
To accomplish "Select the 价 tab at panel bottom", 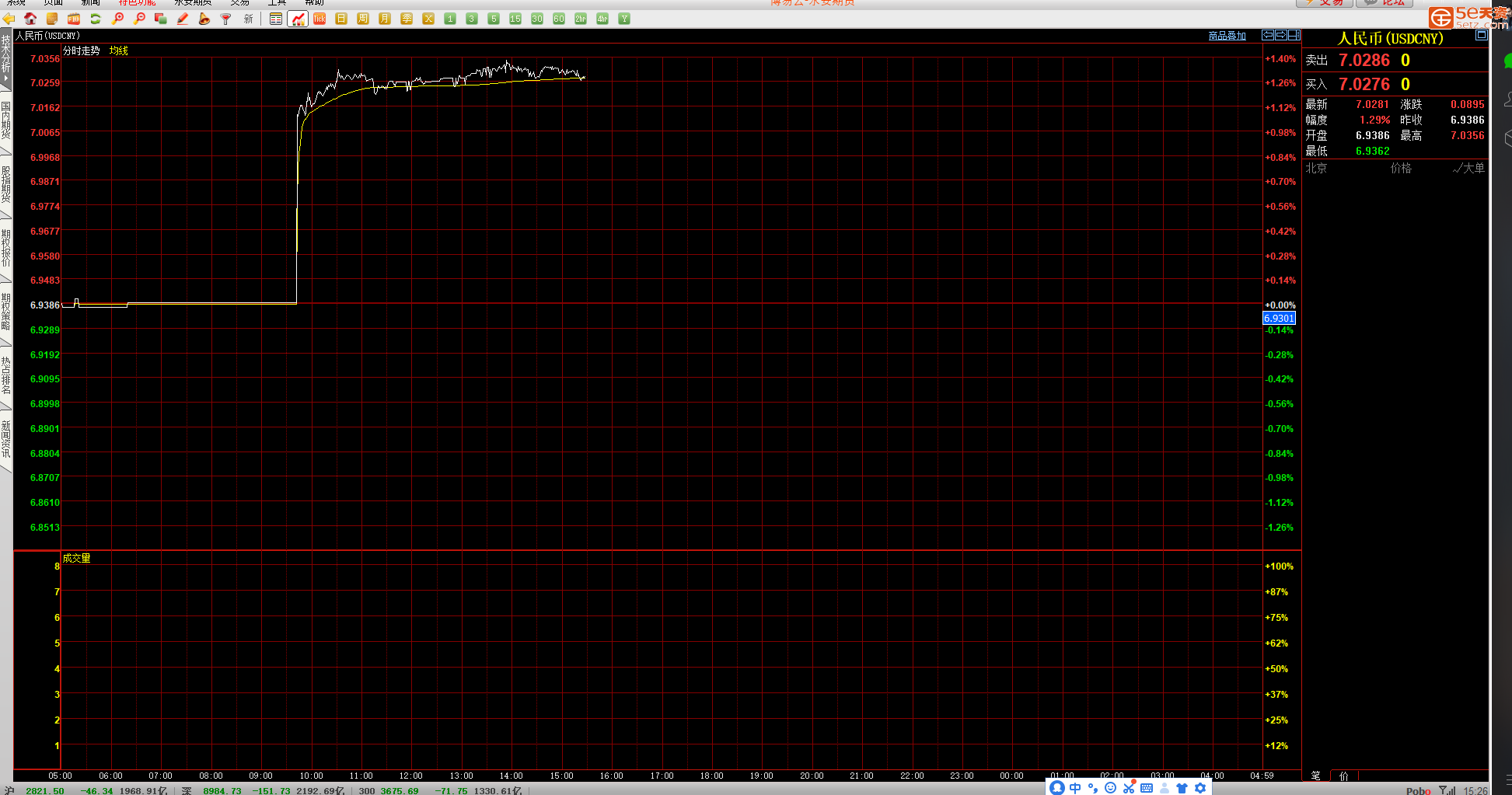I will (x=1344, y=776).
